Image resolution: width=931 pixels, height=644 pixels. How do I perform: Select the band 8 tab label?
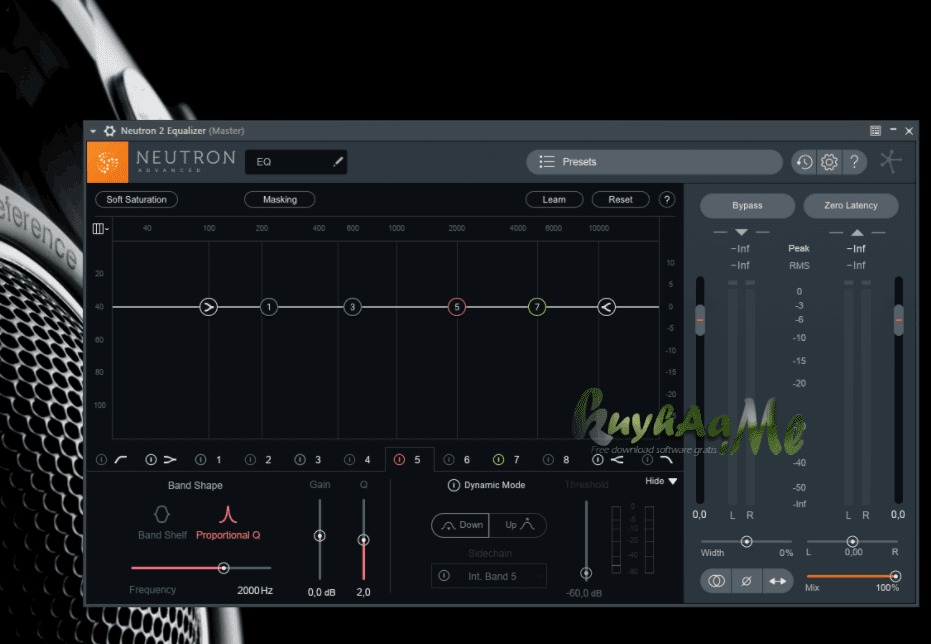coord(566,459)
